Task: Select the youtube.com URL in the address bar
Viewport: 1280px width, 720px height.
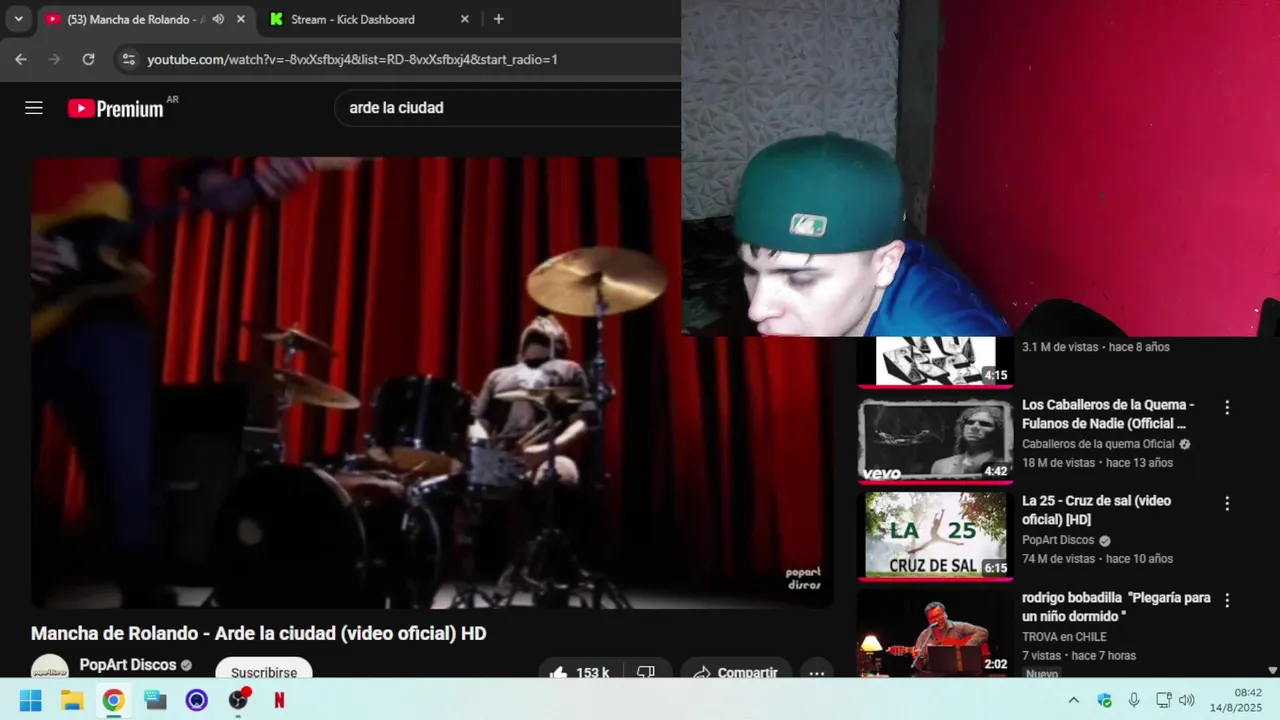Action: pos(352,59)
